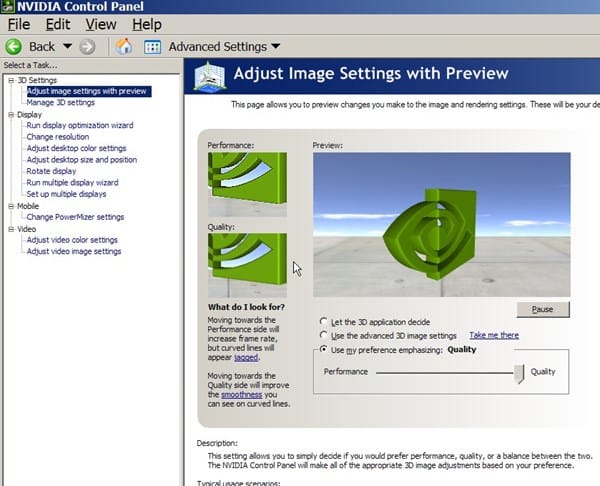The height and width of the screenshot is (486, 600).
Task: Open Run multiple display wizard
Action: pos(72,183)
